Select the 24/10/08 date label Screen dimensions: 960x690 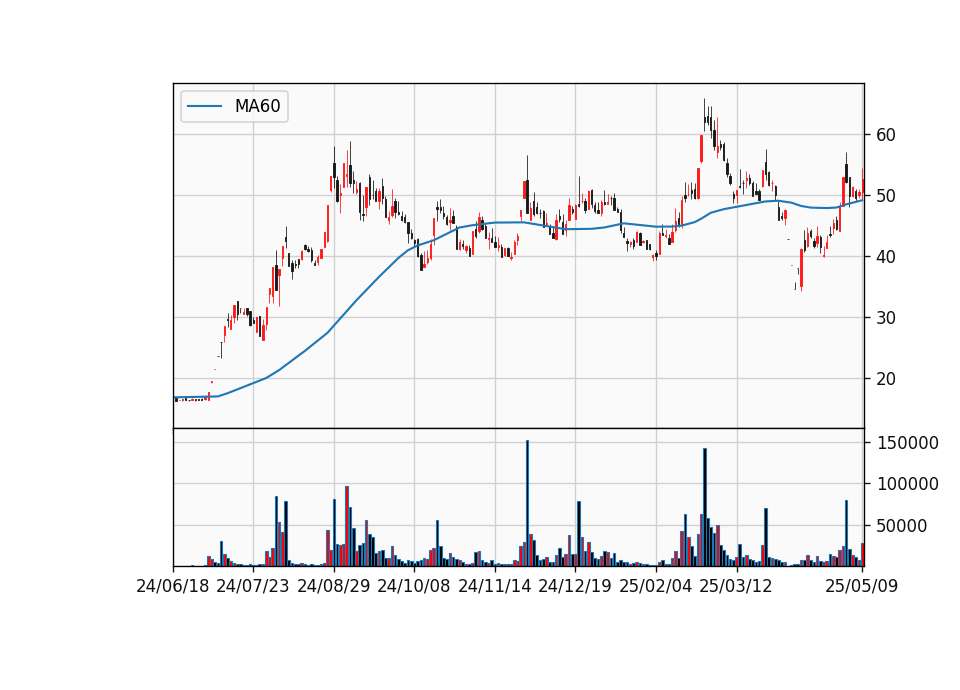(x=414, y=586)
